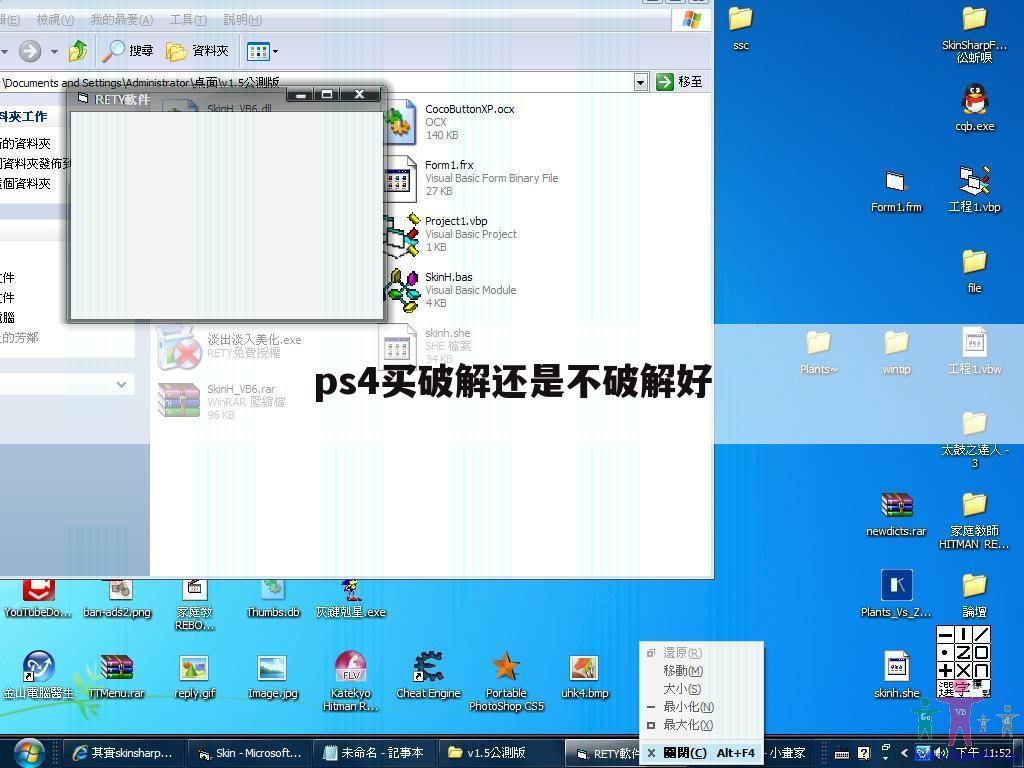The height and width of the screenshot is (768, 1024).
Task: Click the volume icon in system tray
Action: coord(941,753)
